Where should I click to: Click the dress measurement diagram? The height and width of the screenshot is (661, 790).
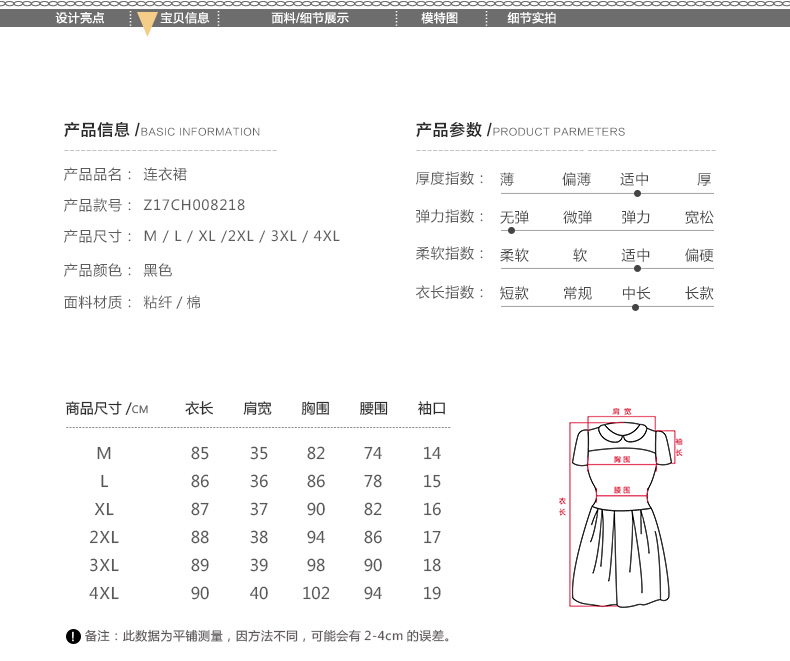coord(623,509)
